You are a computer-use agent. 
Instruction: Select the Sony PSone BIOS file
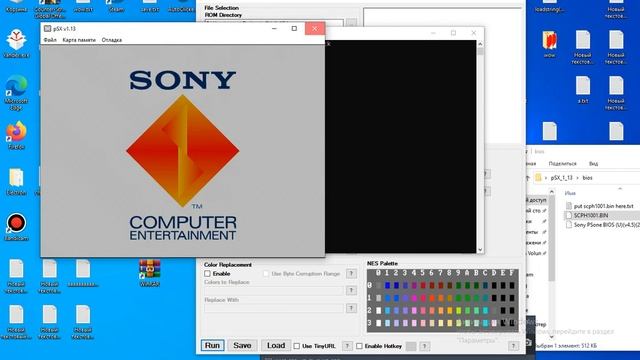(606, 224)
